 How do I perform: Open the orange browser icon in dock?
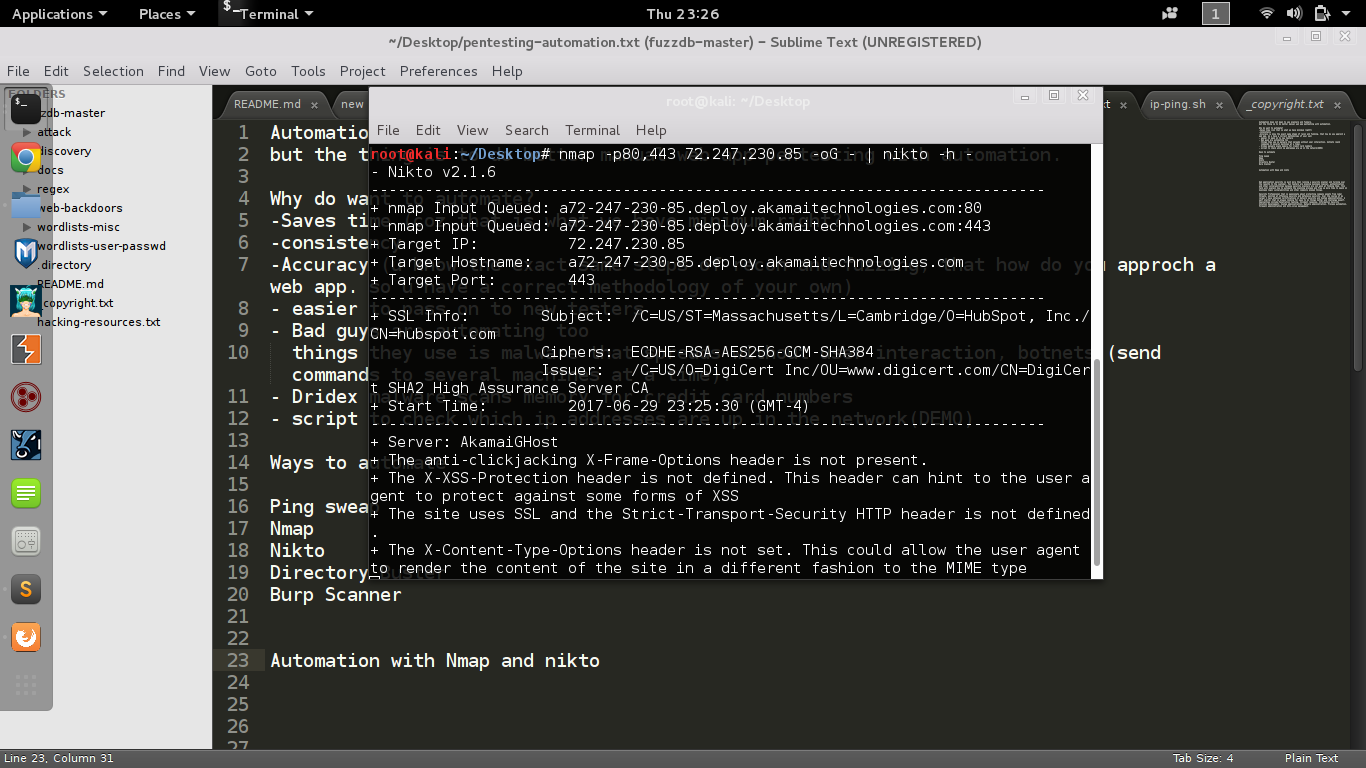point(26,637)
